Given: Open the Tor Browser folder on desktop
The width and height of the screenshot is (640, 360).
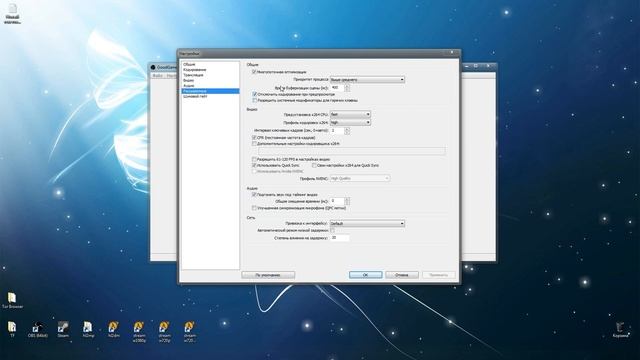Looking at the screenshot, I should pyautogui.click(x=12, y=300).
